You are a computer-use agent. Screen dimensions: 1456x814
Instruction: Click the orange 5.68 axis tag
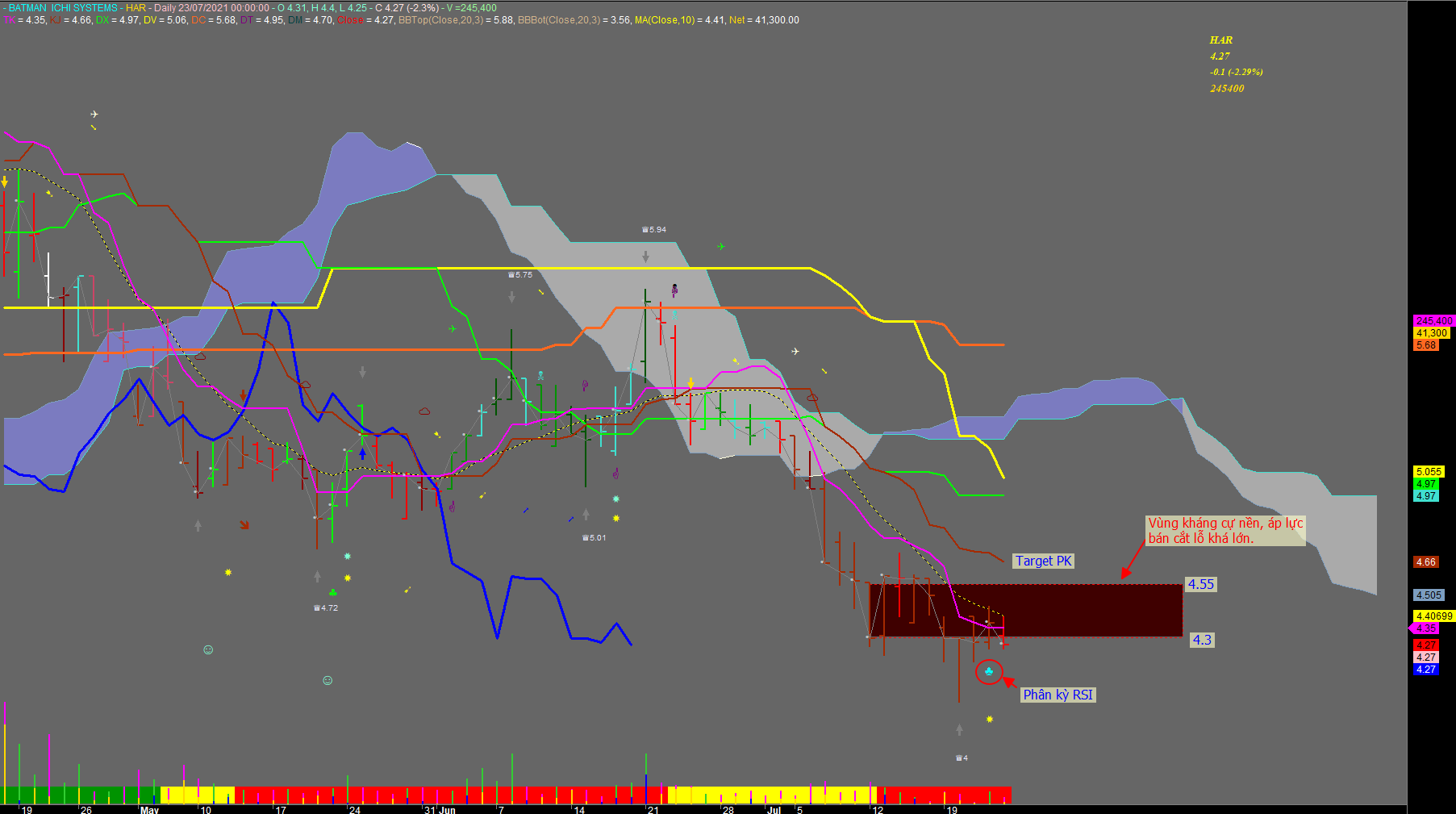tap(1426, 345)
